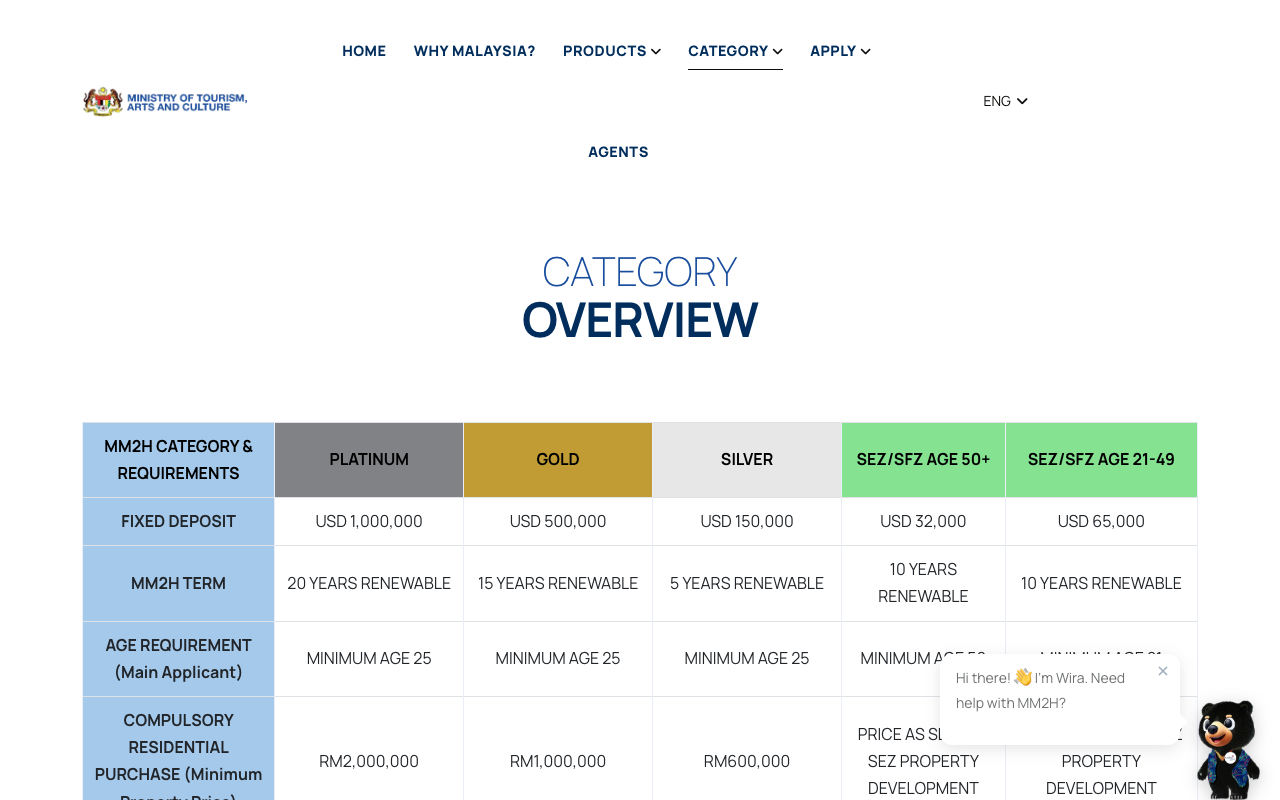
Task: Open the WHY MALAYSIA? page
Action: 474,51
